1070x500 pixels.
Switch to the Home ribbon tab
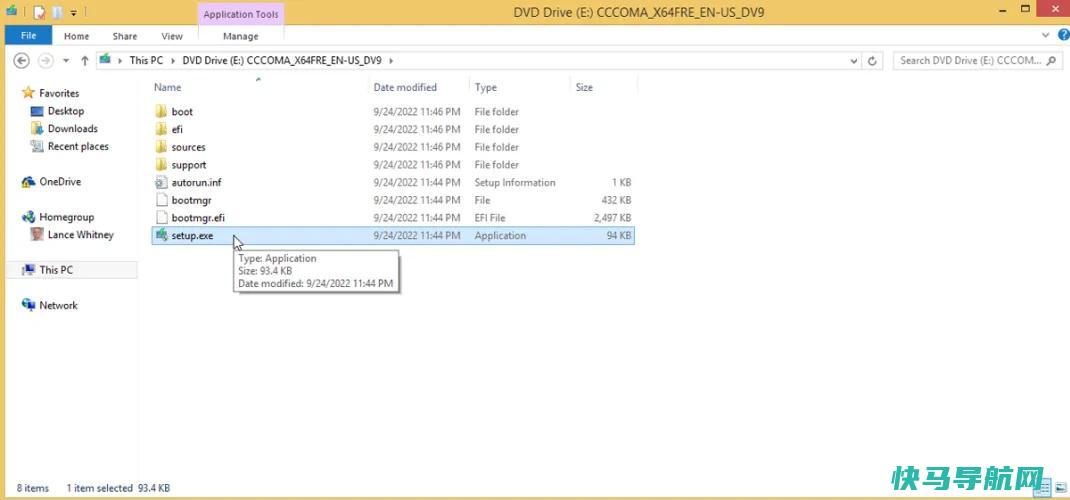coord(76,36)
